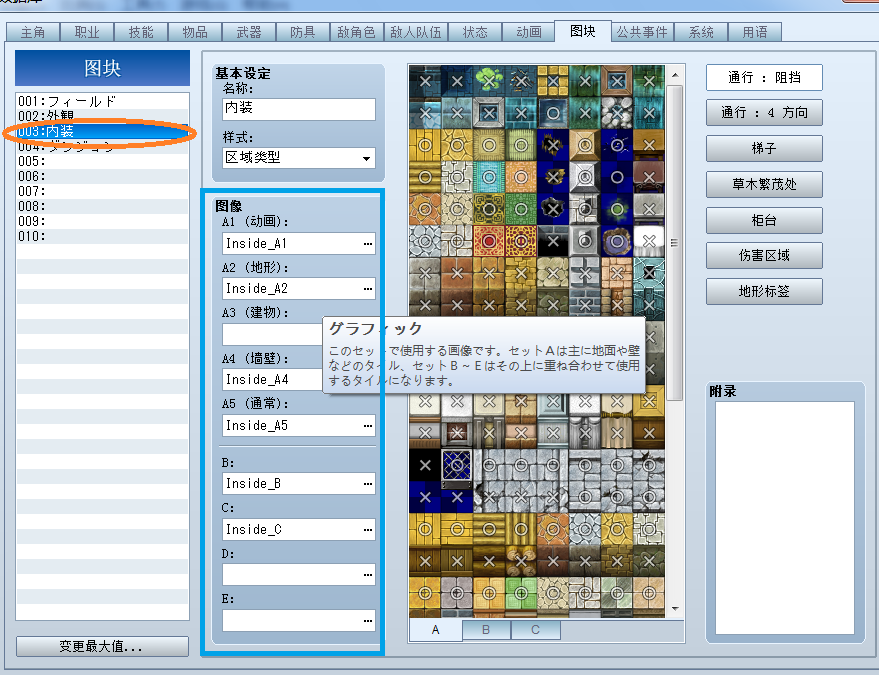Select the 梯子 button
This screenshot has width=879, height=675.
tap(764, 149)
